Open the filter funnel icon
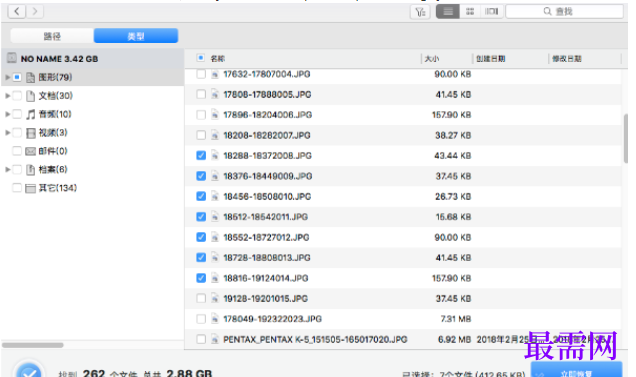Screen dimensions: 636x377 420,12
